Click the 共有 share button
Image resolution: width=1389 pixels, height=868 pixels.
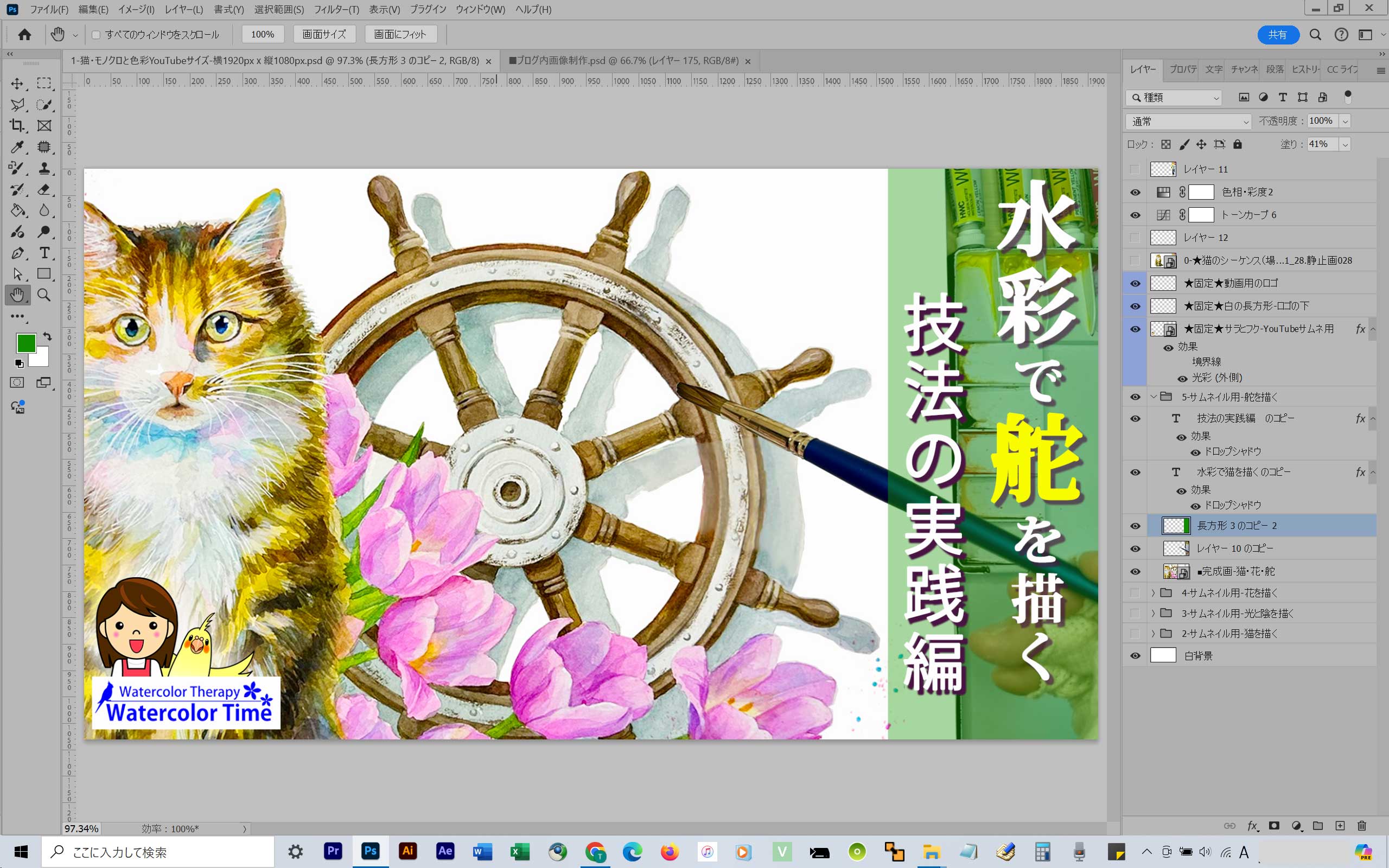click(x=1278, y=35)
